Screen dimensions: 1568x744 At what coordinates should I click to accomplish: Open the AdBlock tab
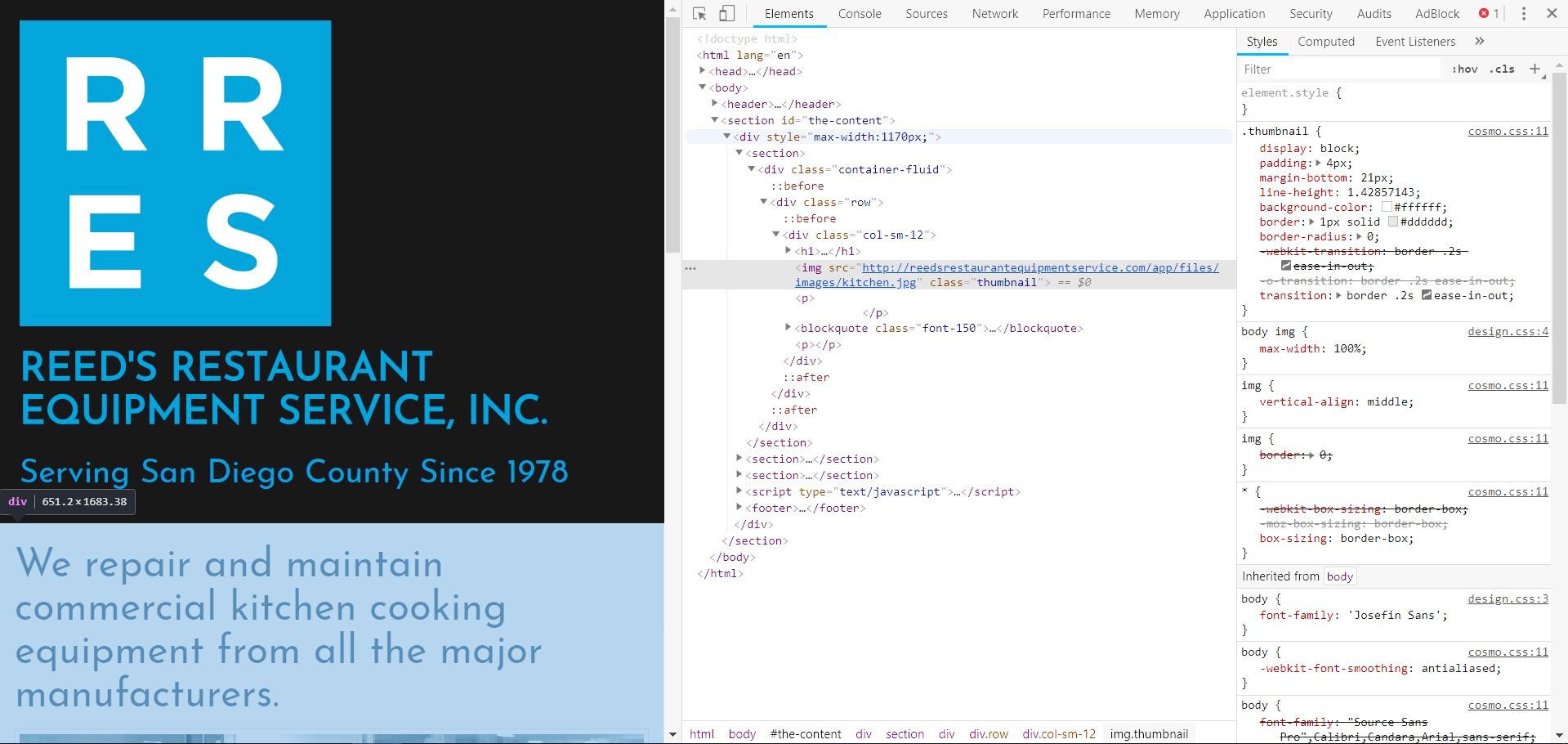[x=1437, y=14]
